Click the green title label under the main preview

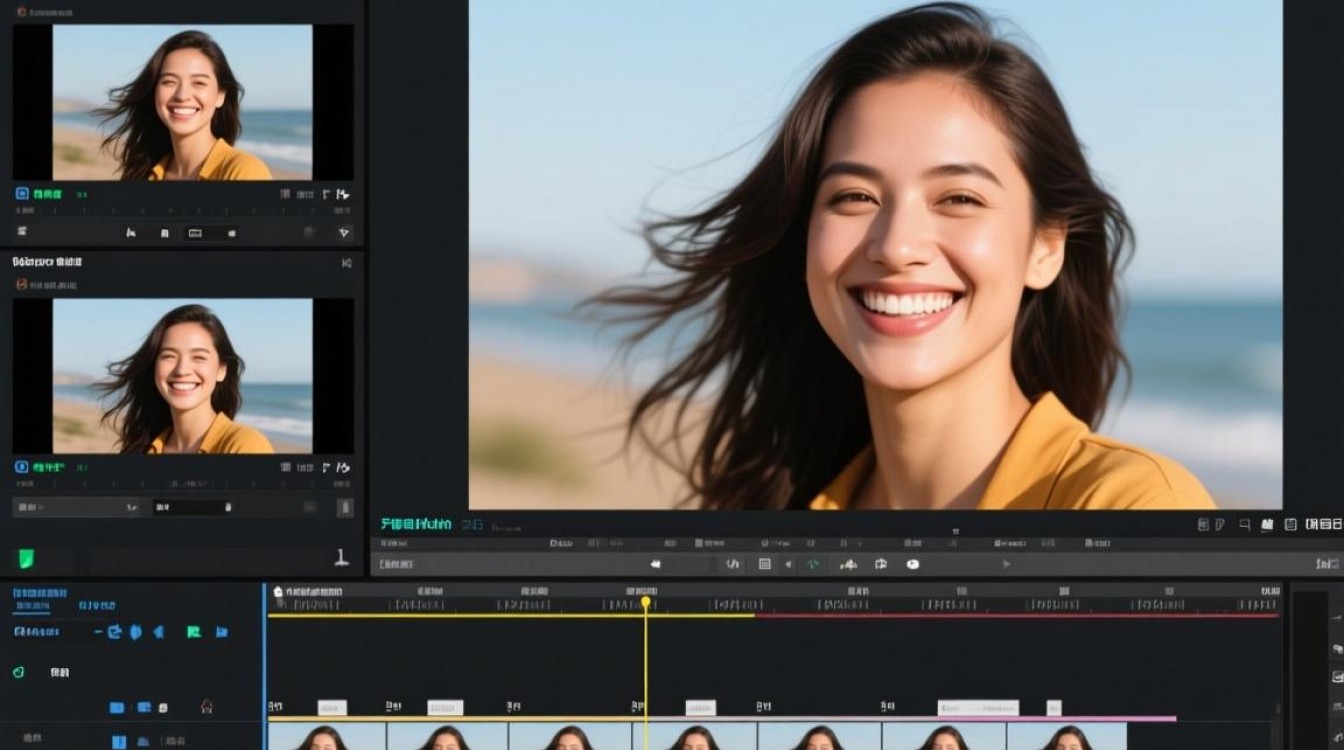416,524
